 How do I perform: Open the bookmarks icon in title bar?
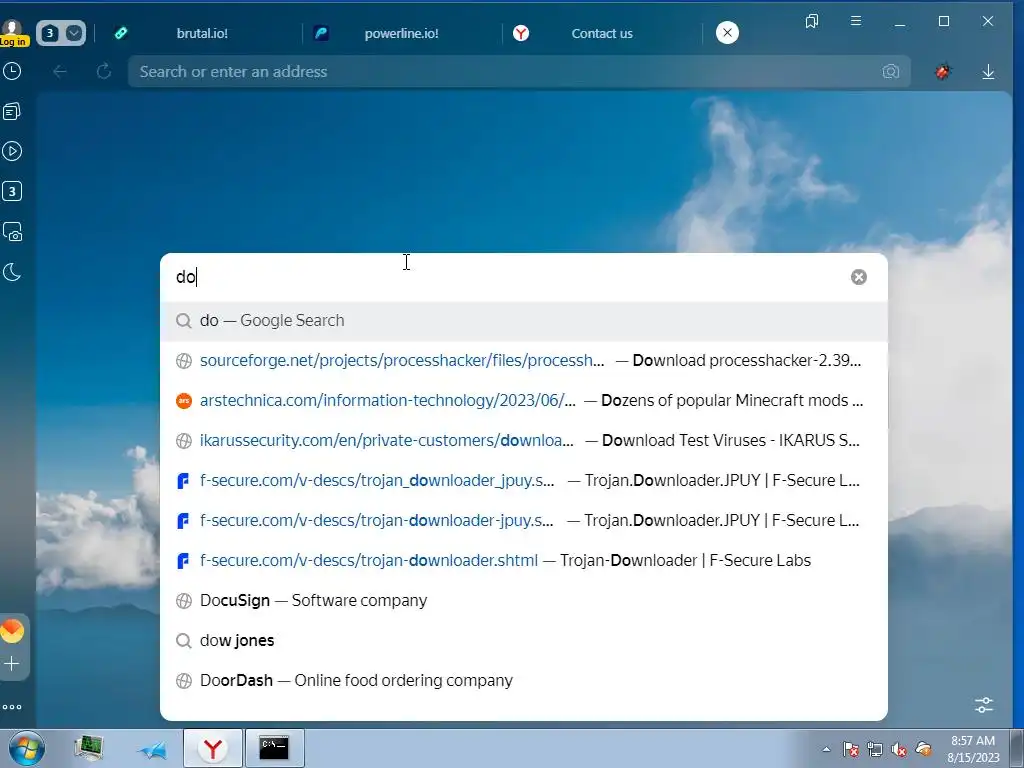tap(812, 22)
